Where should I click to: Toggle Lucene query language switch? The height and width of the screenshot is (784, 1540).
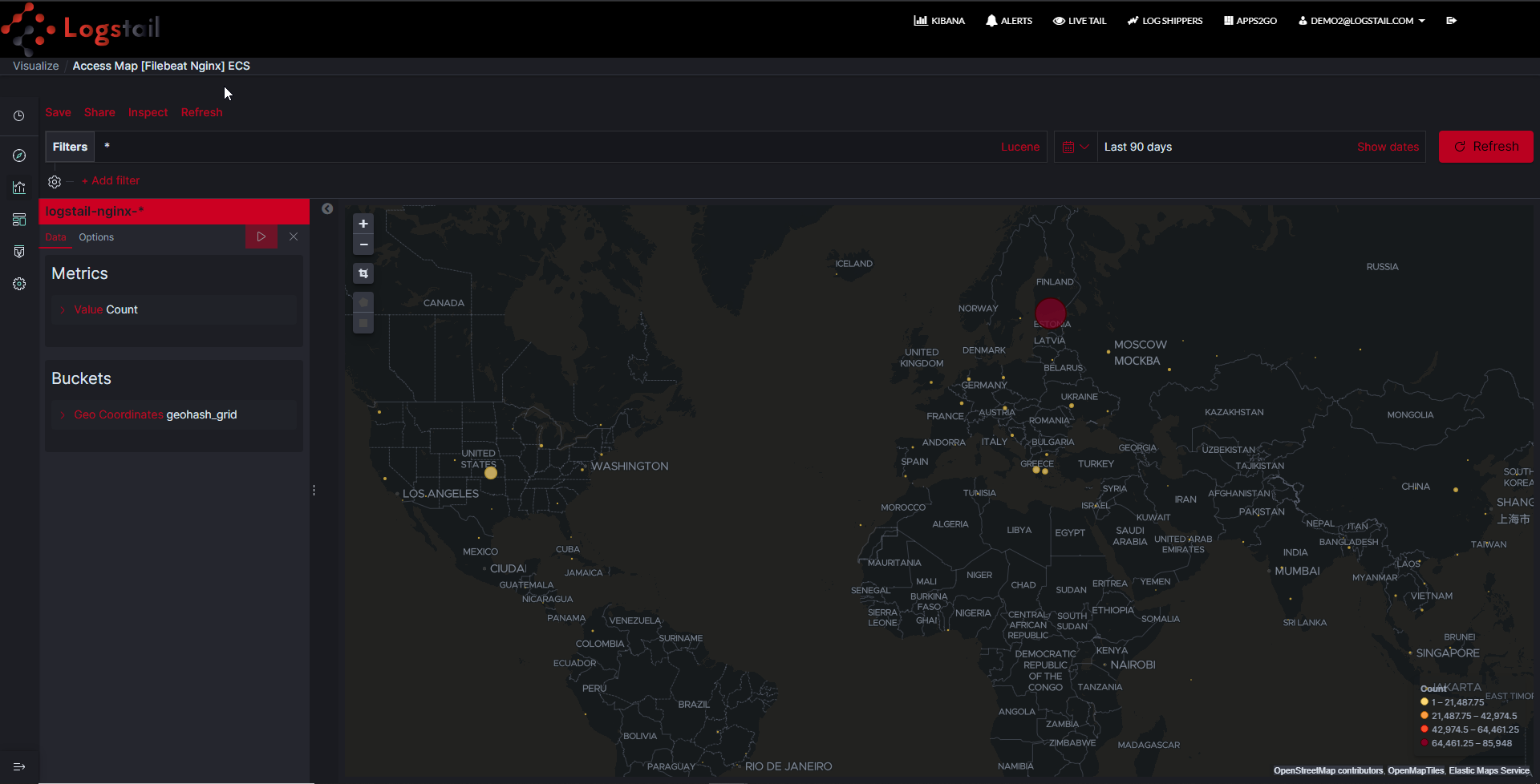click(1019, 147)
